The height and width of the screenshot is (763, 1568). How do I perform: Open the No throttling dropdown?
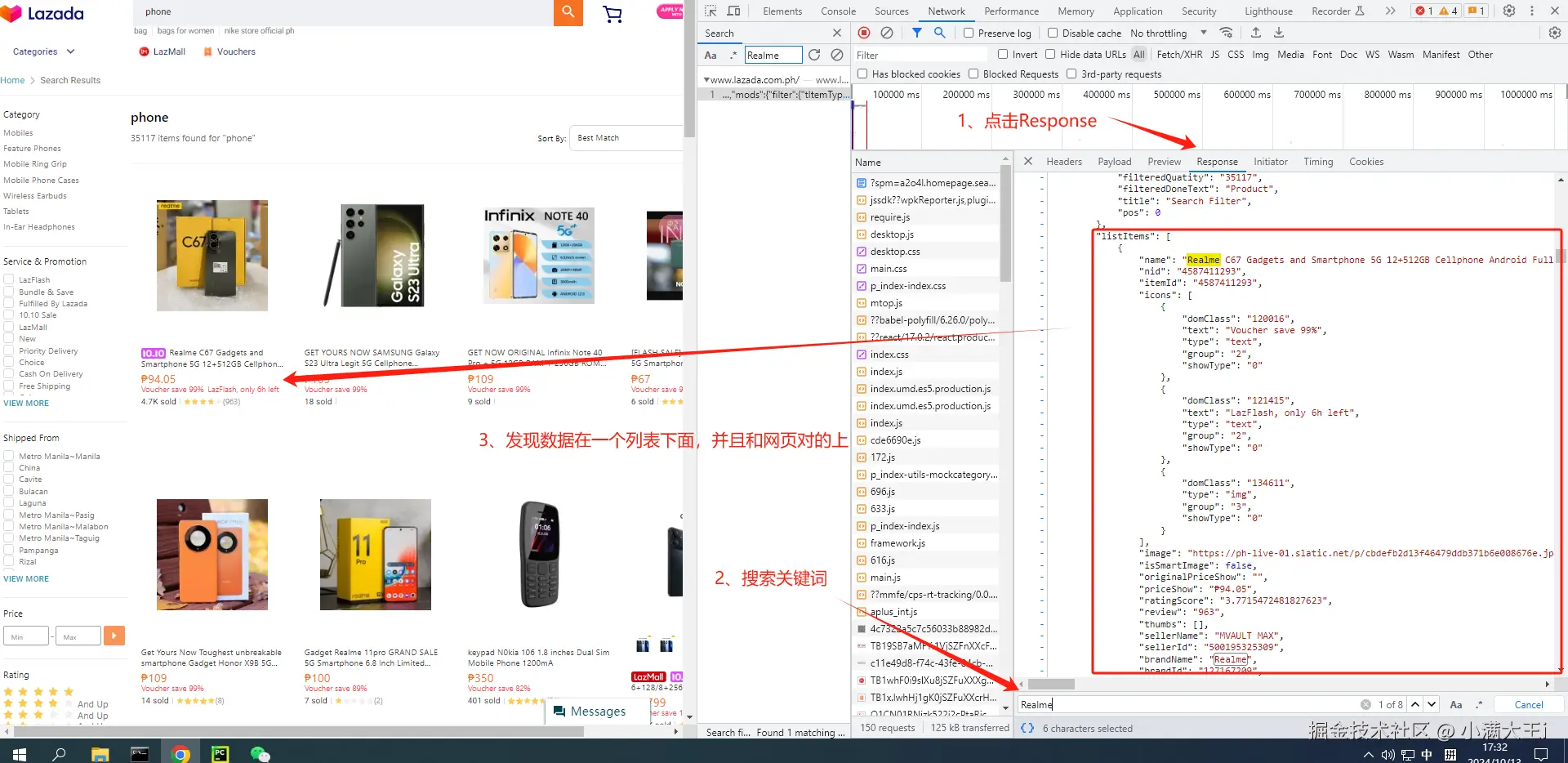pos(1169,33)
